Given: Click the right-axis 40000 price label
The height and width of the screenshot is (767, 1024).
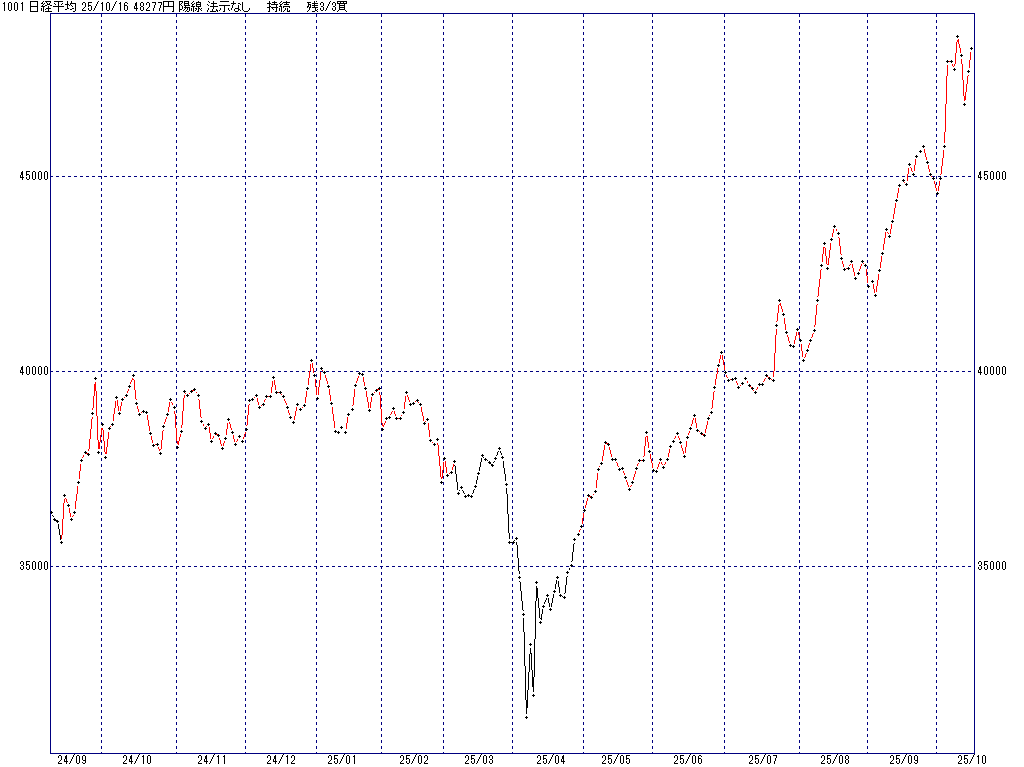Looking at the screenshot, I should 993,371.
